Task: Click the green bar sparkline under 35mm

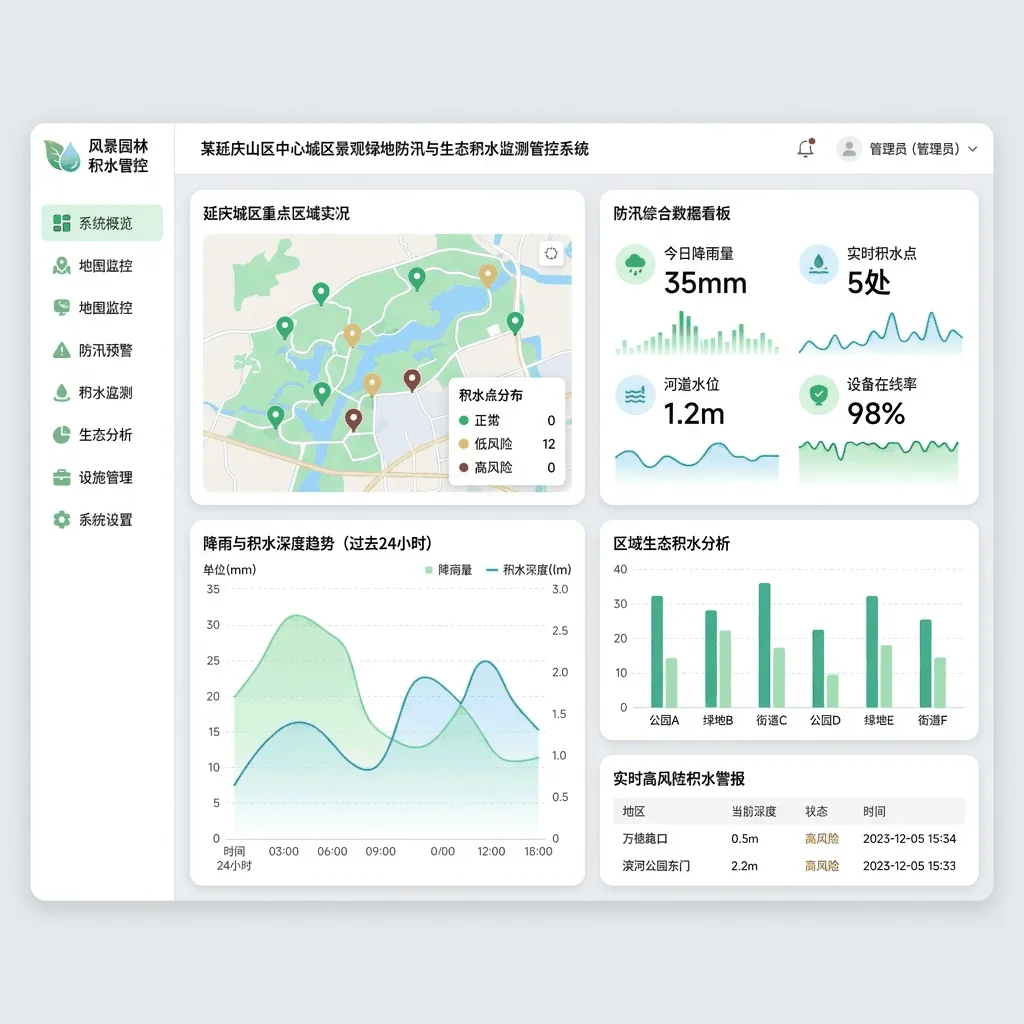Action: pyautogui.click(x=697, y=333)
